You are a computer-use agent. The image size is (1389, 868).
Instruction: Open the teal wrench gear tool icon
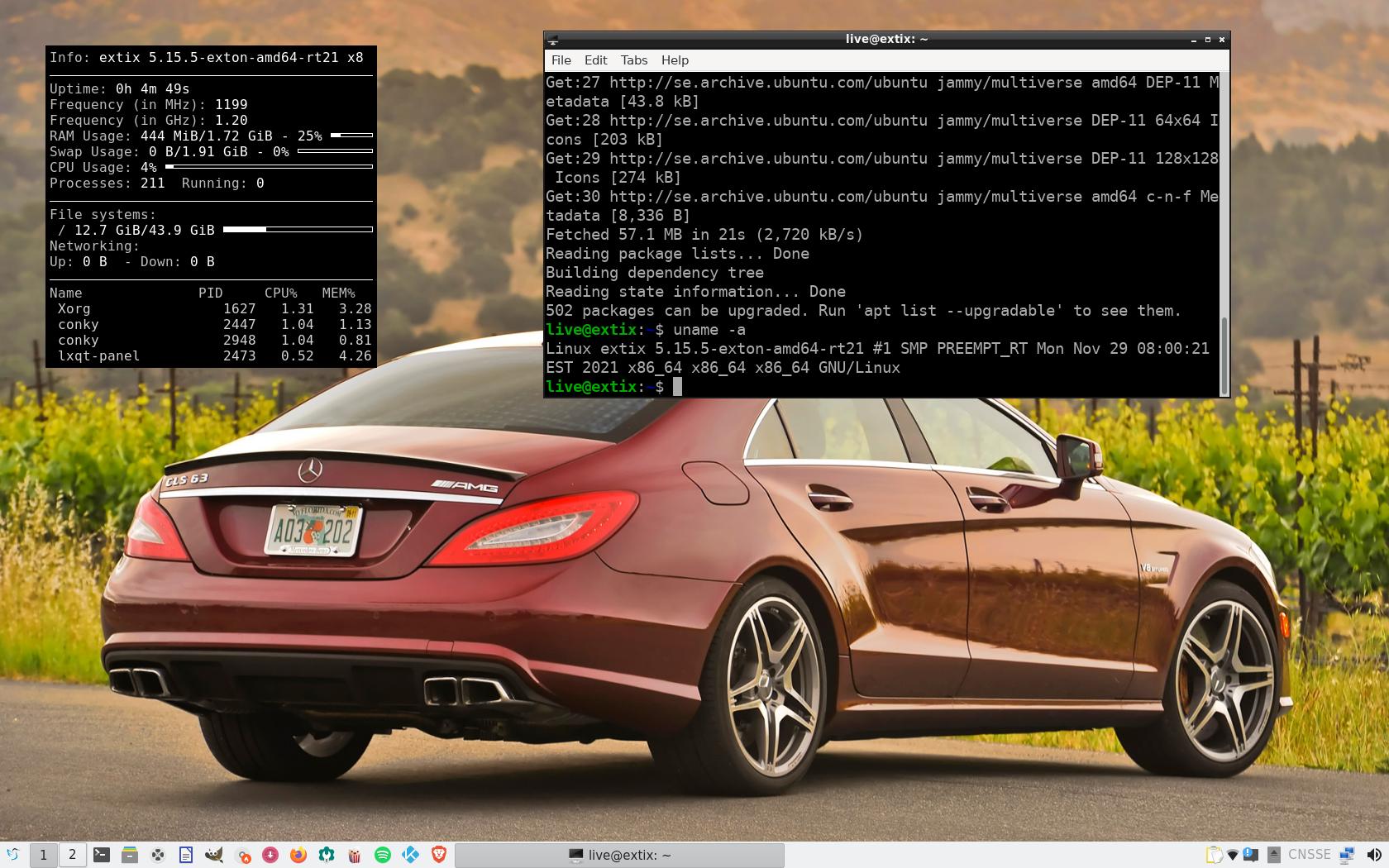[x=327, y=855]
